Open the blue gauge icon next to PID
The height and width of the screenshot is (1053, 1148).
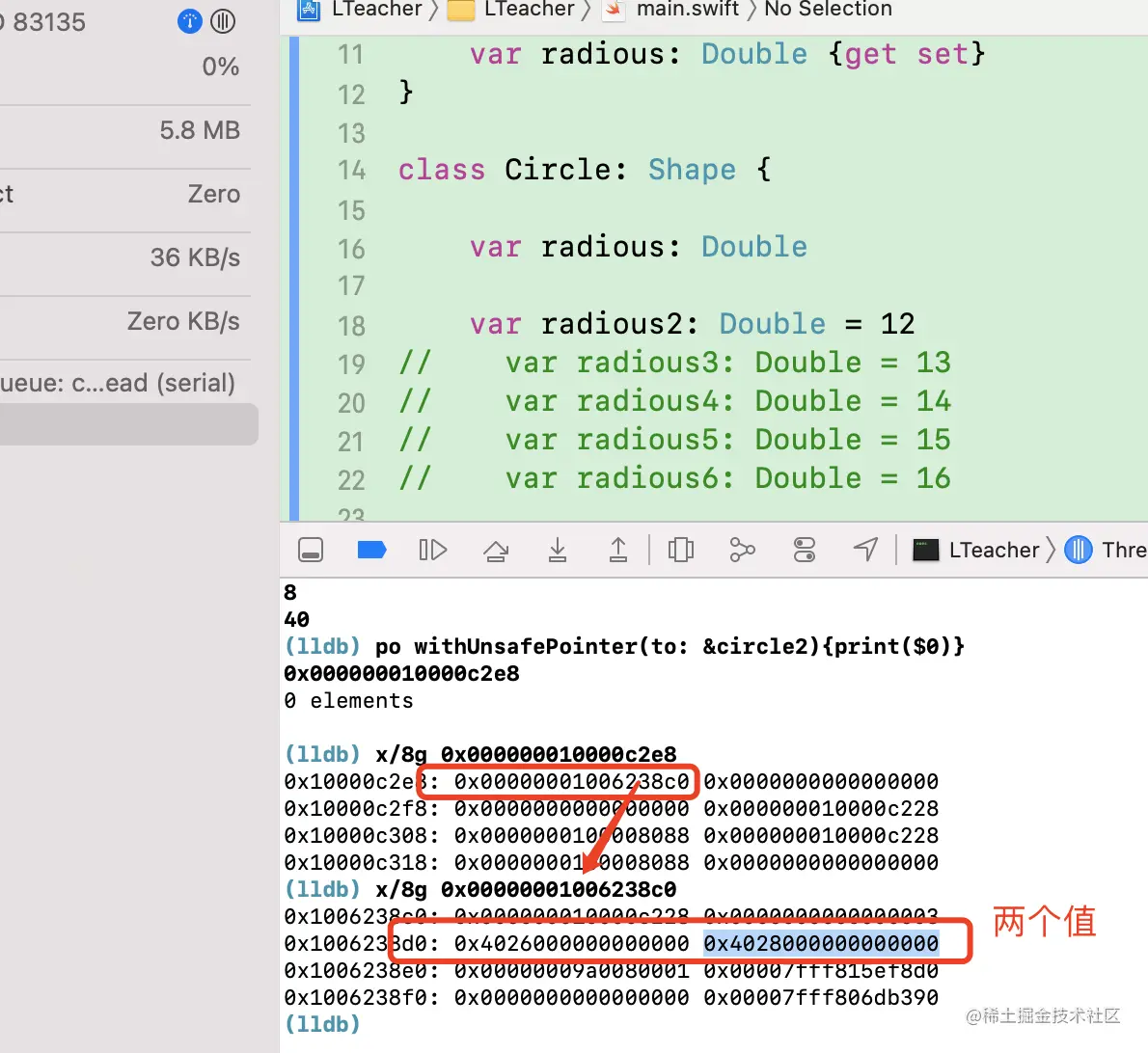(190, 21)
